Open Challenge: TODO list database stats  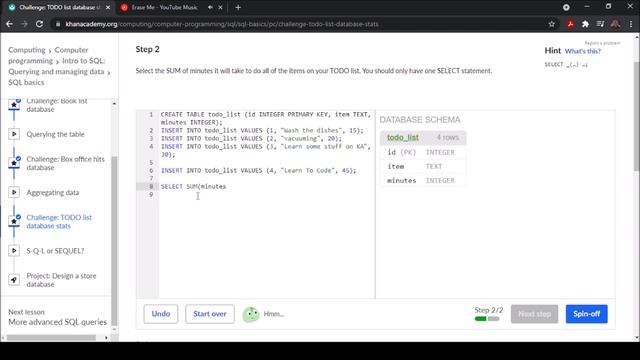click(59, 221)
